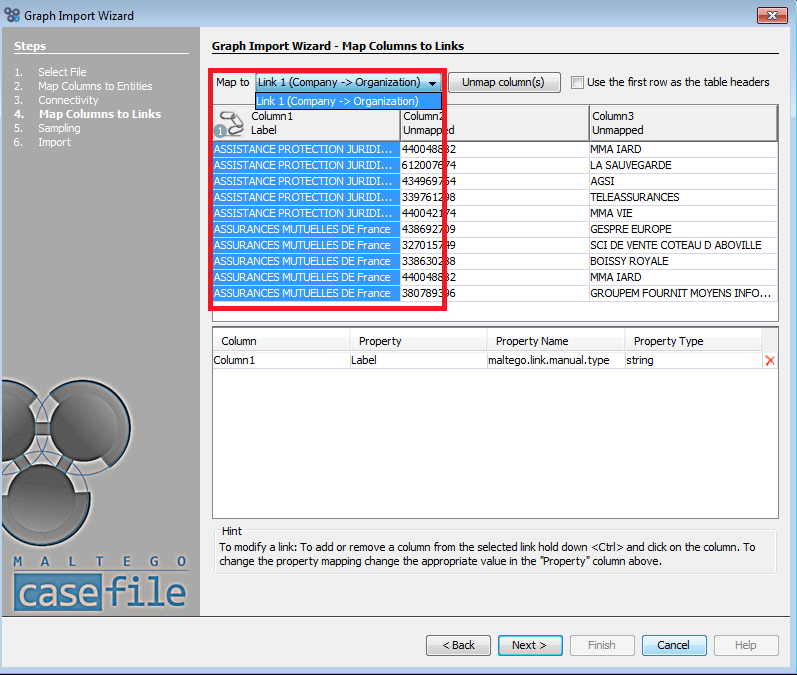This screenshot has width=797, height=675.
Task: Select the 'BOISSY ROYALE' cell
Action: click(x=683, y=261)
